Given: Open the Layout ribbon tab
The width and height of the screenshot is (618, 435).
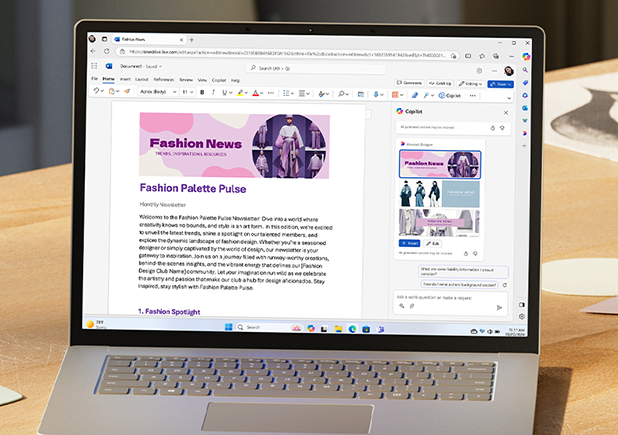Looking at the screenshot, I should point(141,79).
